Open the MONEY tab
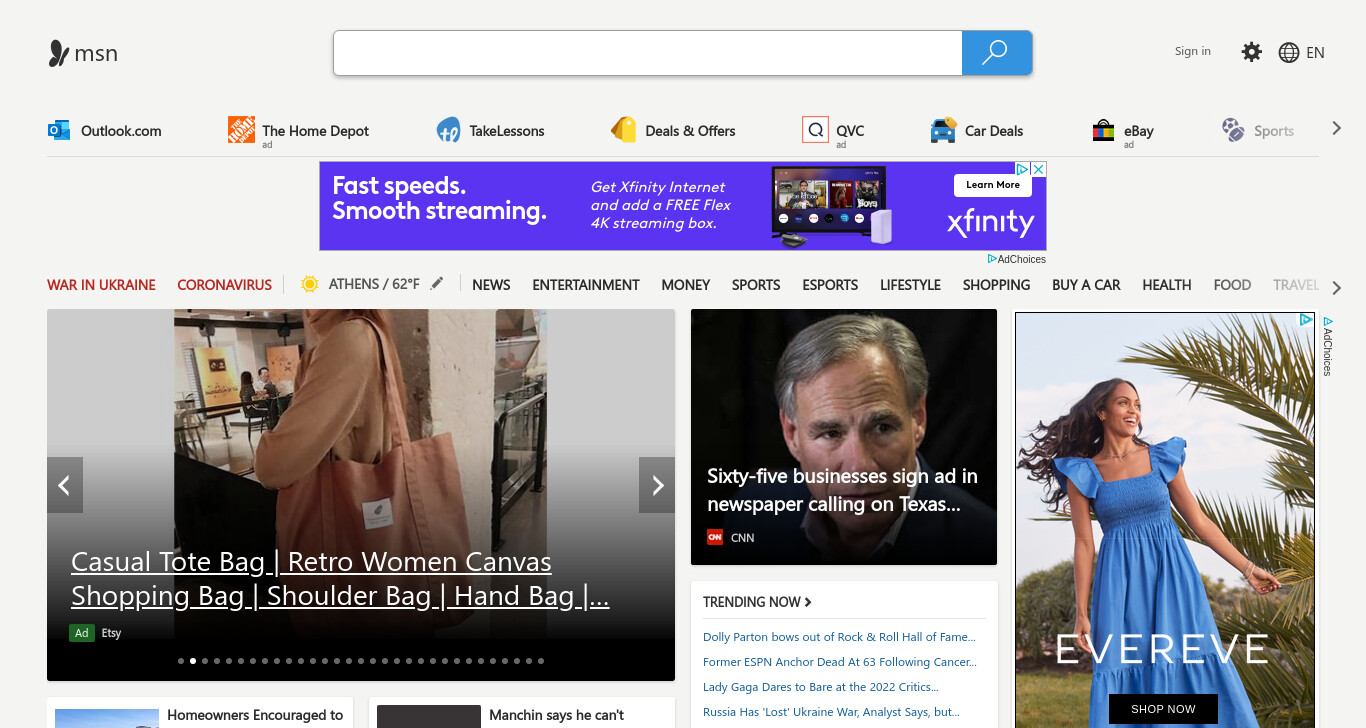The width and height of the screenshot is (1366, 728). [686, 285]
